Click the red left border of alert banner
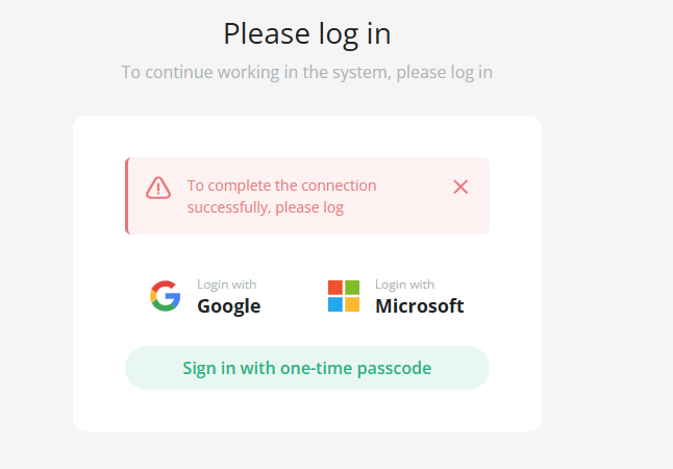 127,196
